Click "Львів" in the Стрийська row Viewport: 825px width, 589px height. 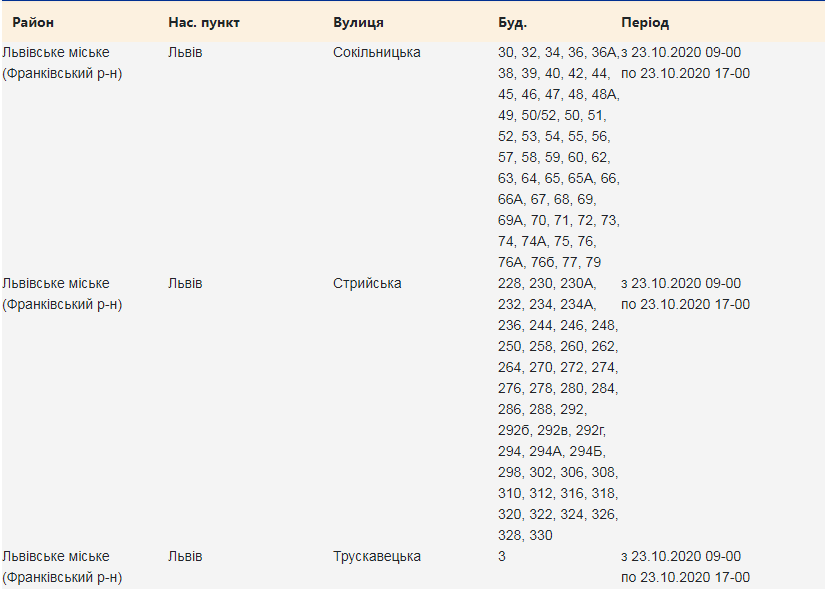pyautogui.click(x=185, y=283)
